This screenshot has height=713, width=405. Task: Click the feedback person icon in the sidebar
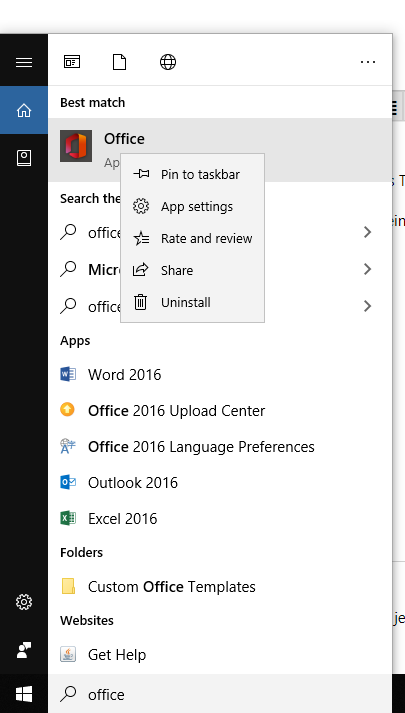[24, 650]
